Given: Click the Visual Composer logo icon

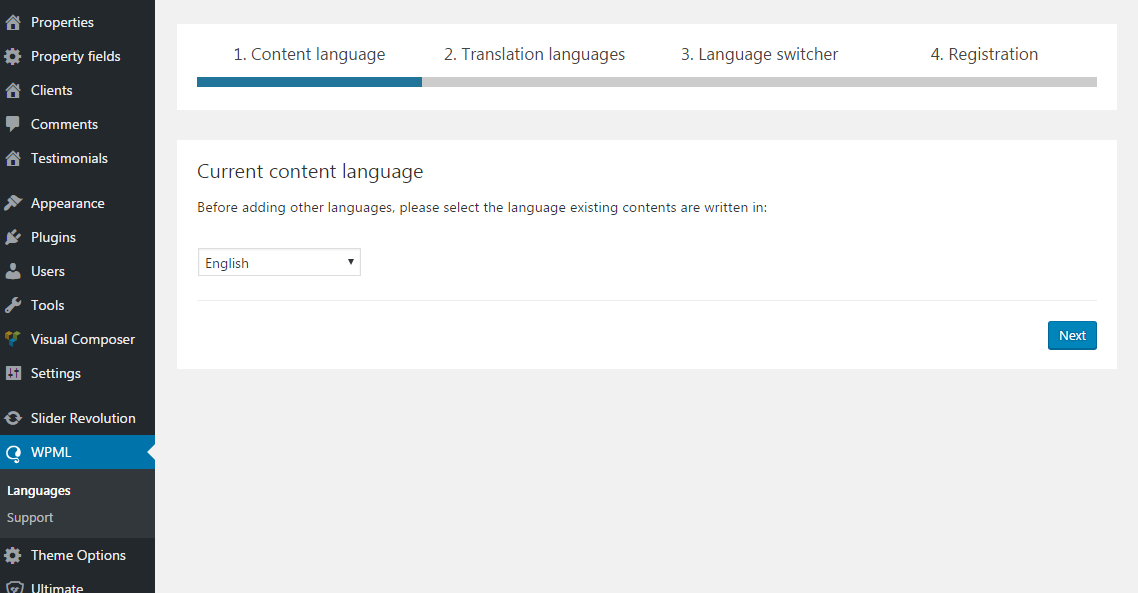Looking at the screenshot, I should pyautogui.click(x=13, y=339).
